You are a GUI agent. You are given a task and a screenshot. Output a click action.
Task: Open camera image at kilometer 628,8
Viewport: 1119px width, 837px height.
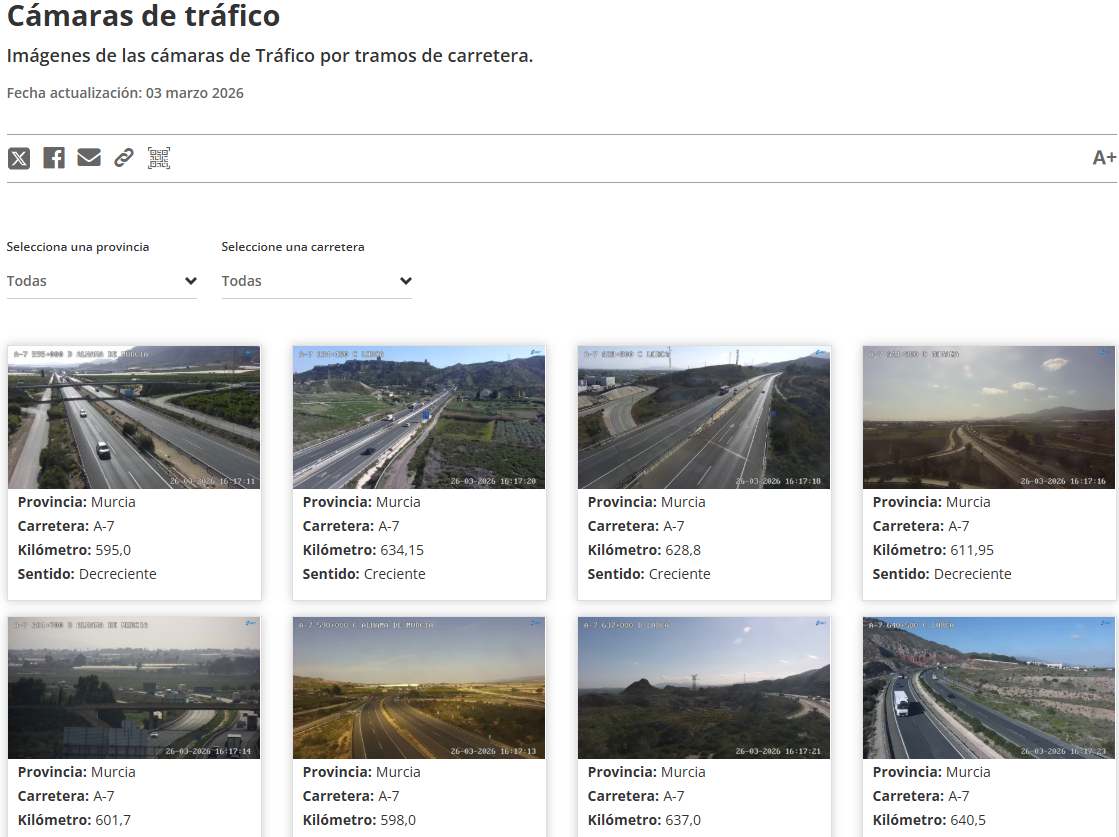[x=704, y=417]
